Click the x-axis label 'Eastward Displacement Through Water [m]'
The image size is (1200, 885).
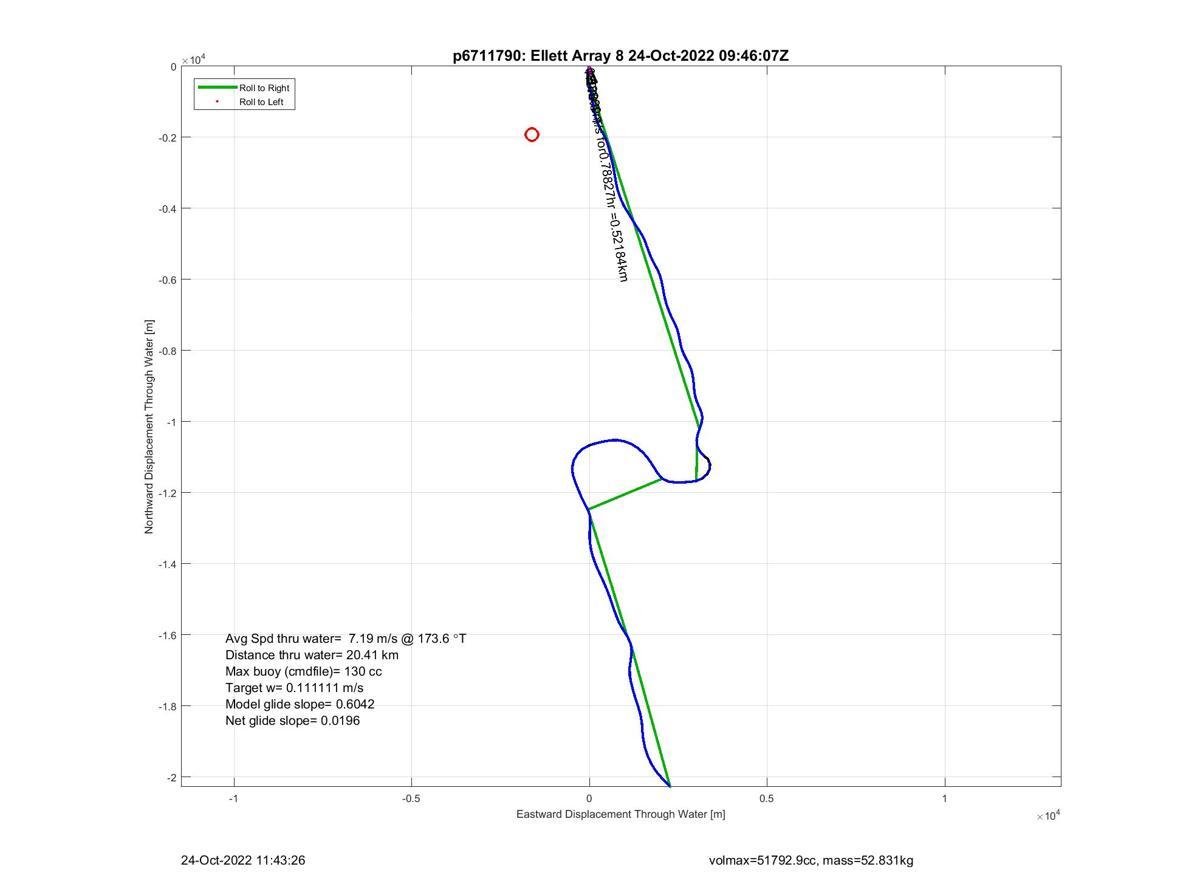coord(621,814)
